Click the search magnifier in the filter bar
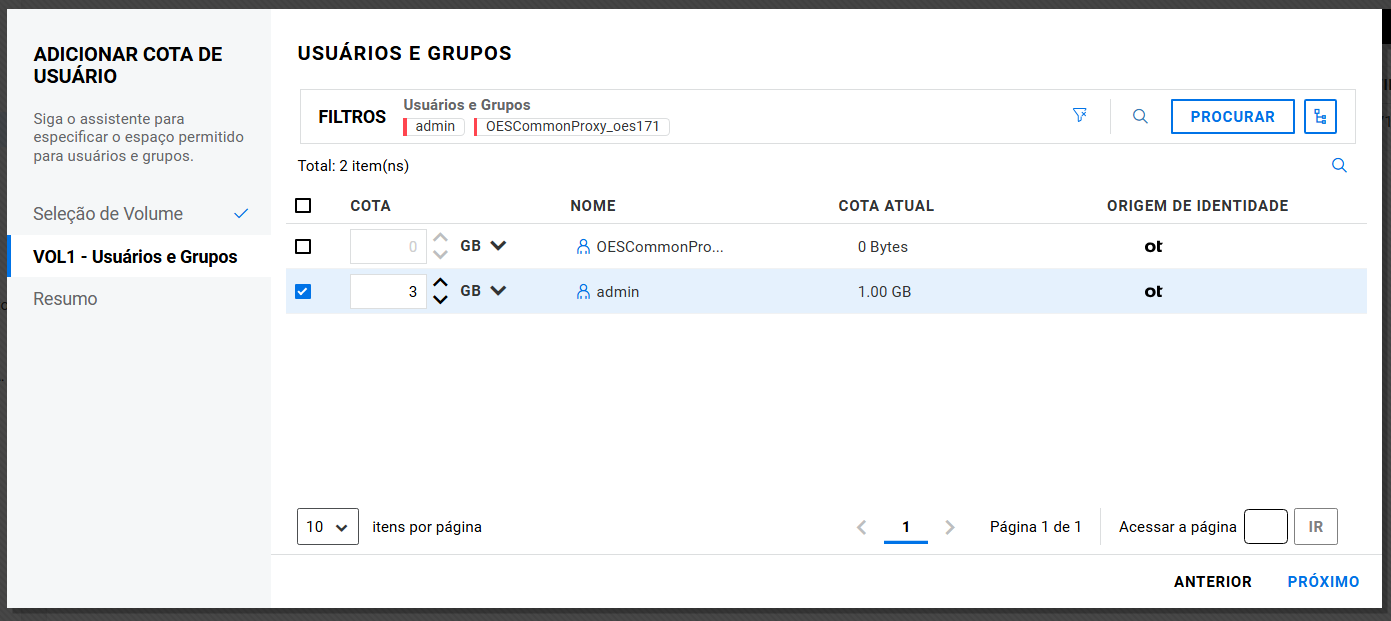 1140,116
